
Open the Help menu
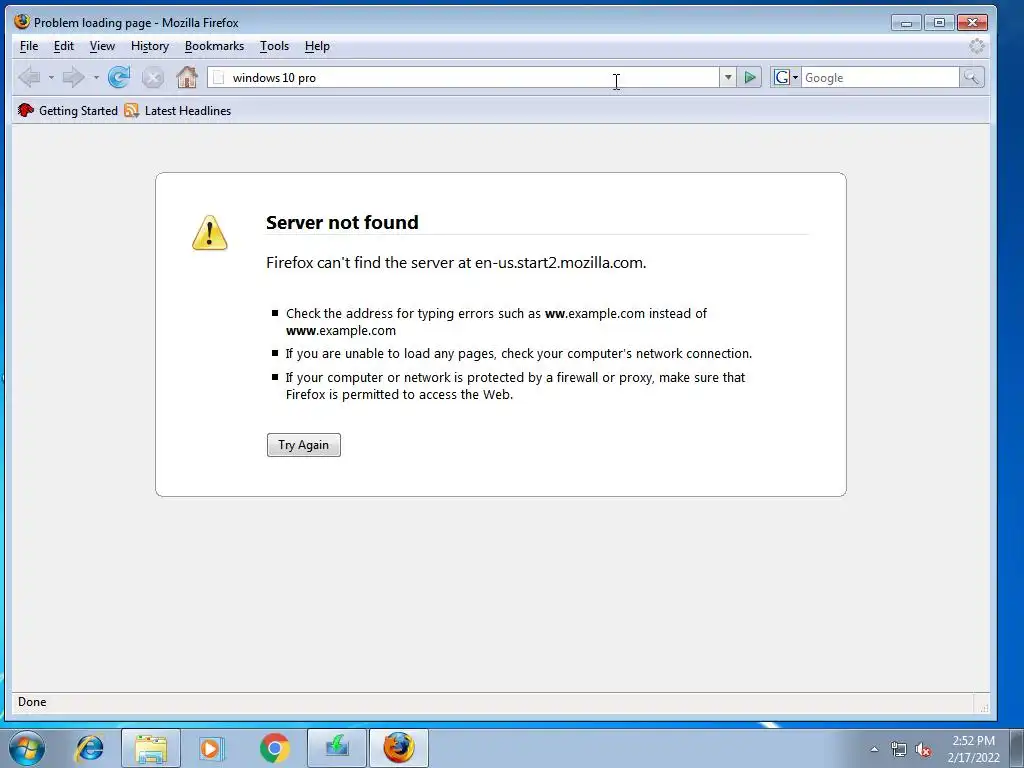[x=317, y=46]
